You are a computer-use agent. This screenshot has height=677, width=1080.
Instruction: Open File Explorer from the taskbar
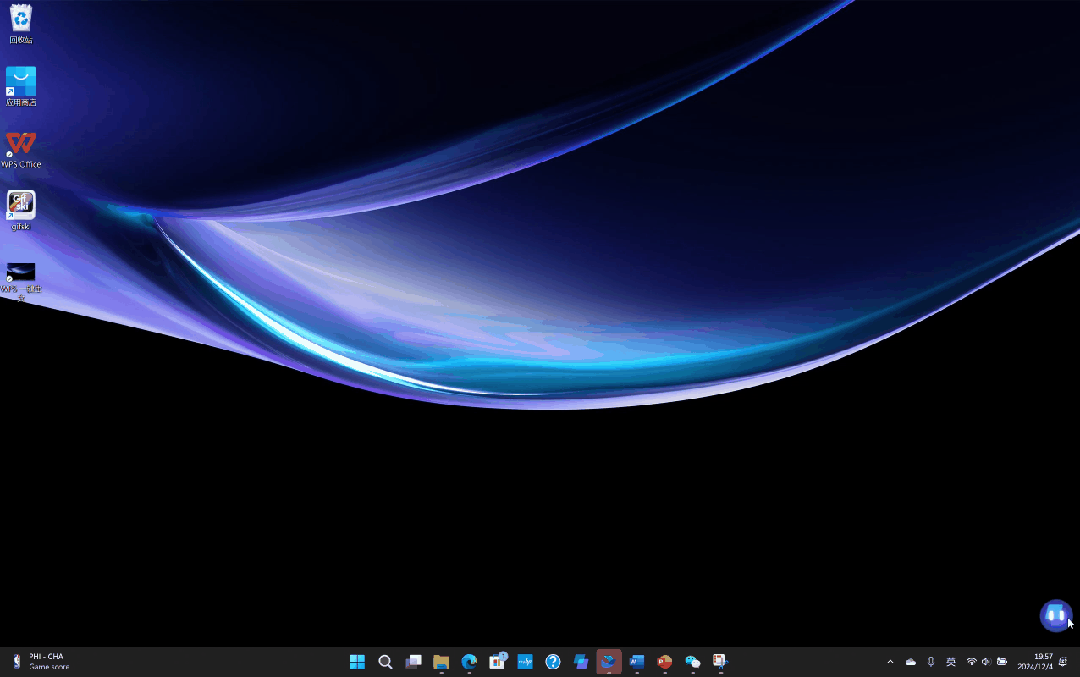point(441,662)
